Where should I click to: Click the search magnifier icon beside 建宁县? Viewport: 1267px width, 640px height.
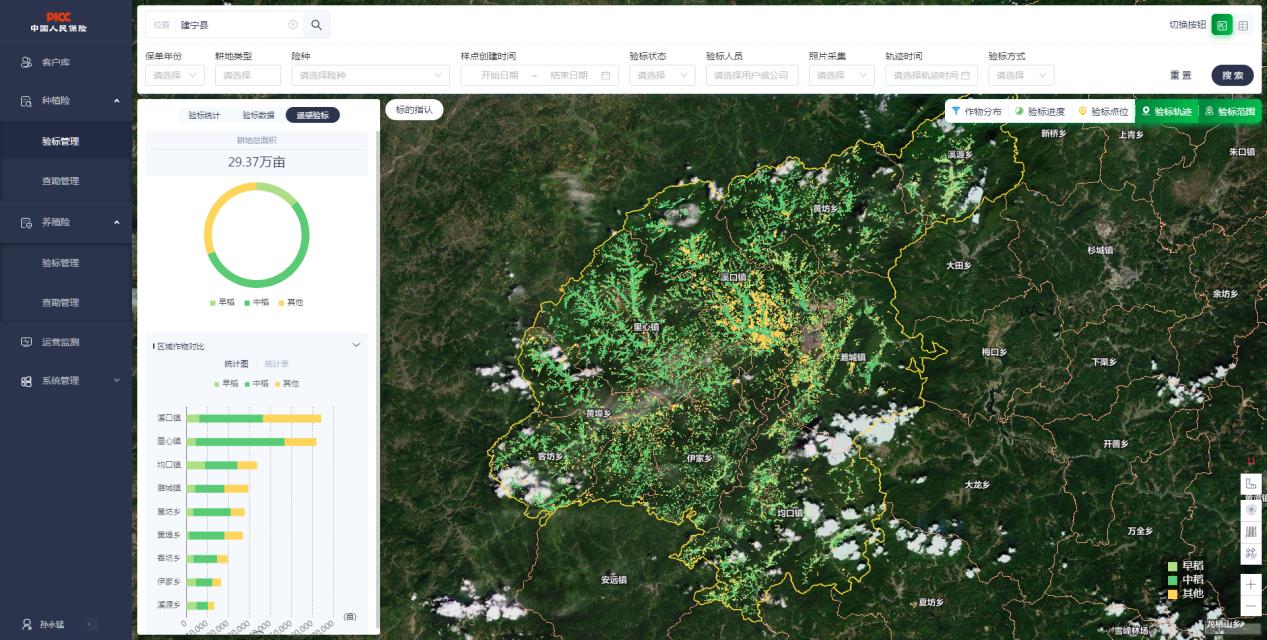click(316, 25)
